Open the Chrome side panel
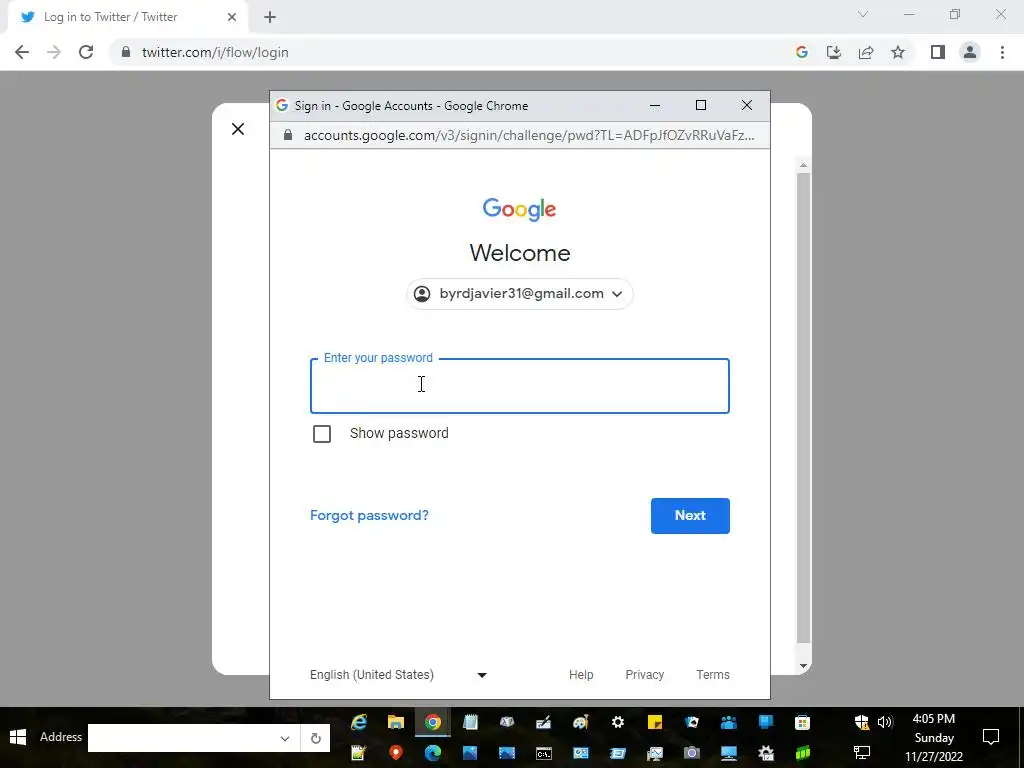Screen dimensions: 1024x768 tap(938, 52)
